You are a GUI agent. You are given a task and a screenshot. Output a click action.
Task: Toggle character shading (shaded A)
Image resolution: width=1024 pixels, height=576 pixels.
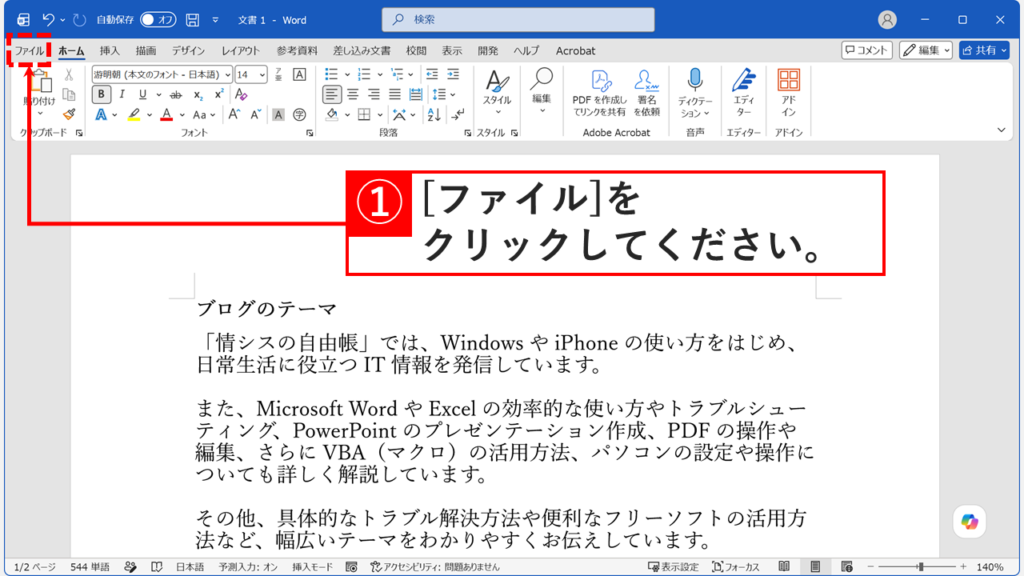pyautogui.click(x=278, y=115)
